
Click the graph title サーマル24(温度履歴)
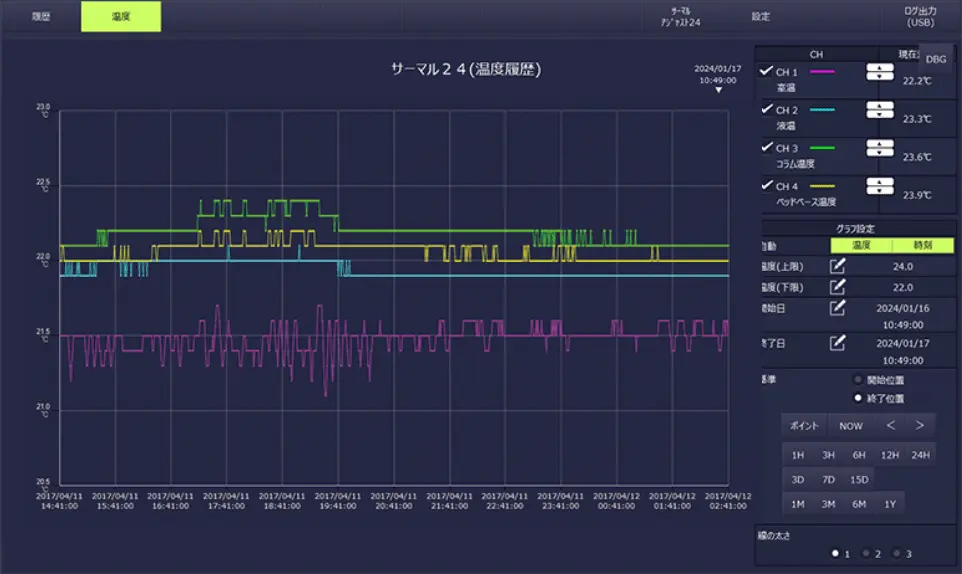(x=466, y=69)
